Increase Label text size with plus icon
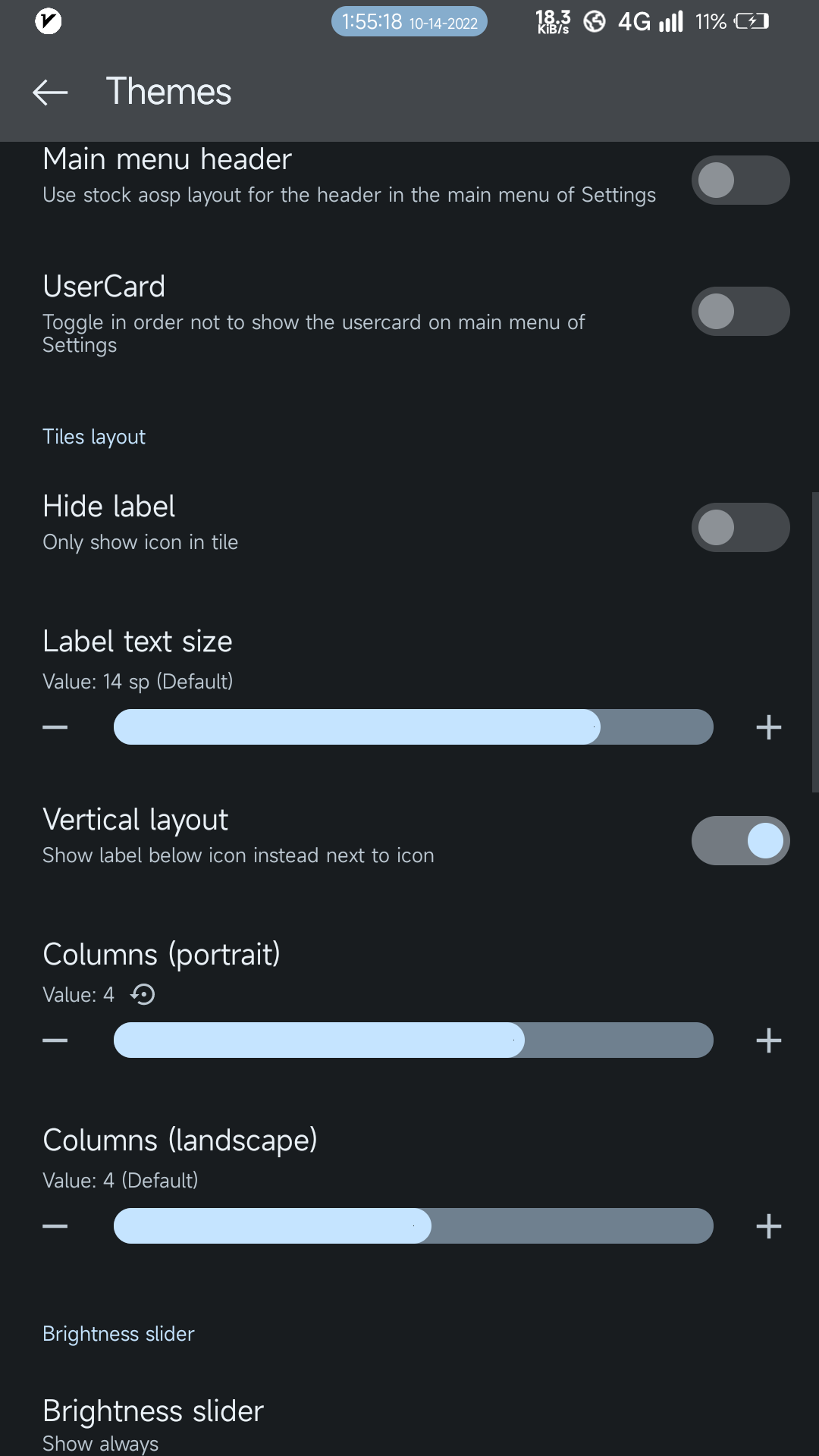 pos(768,727)
